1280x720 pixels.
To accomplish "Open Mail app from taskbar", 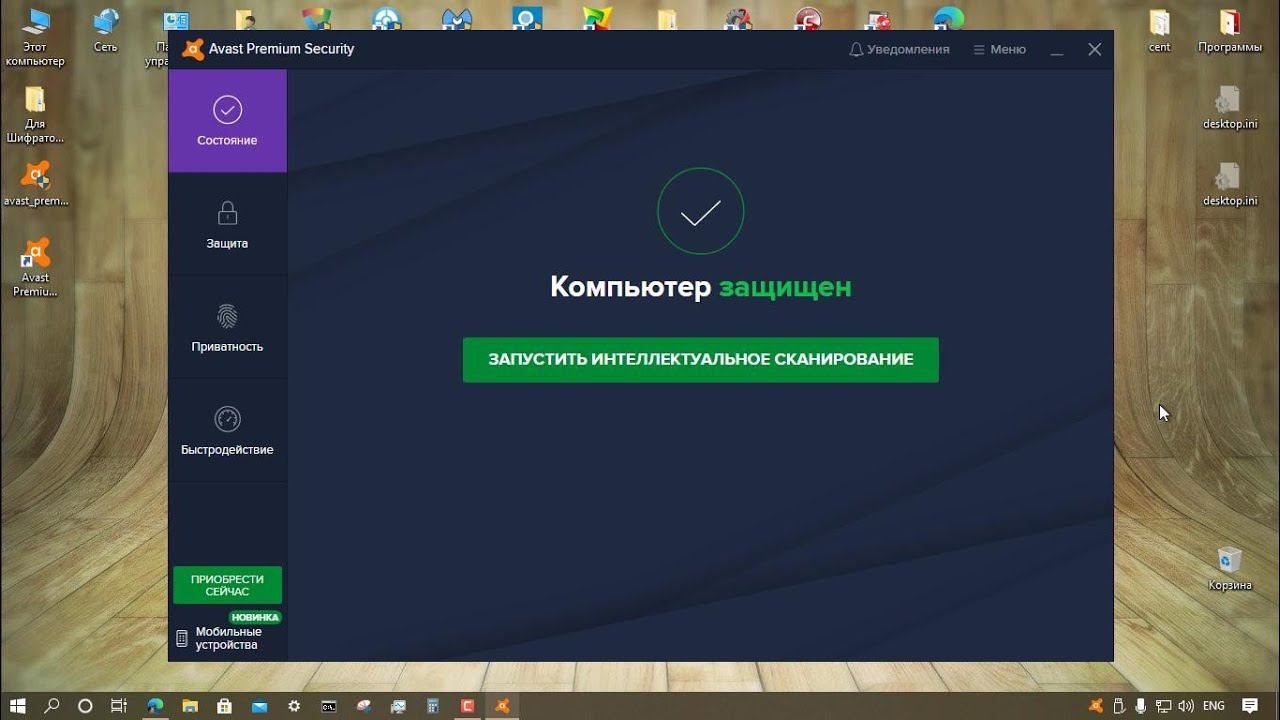I will [260, 706].
